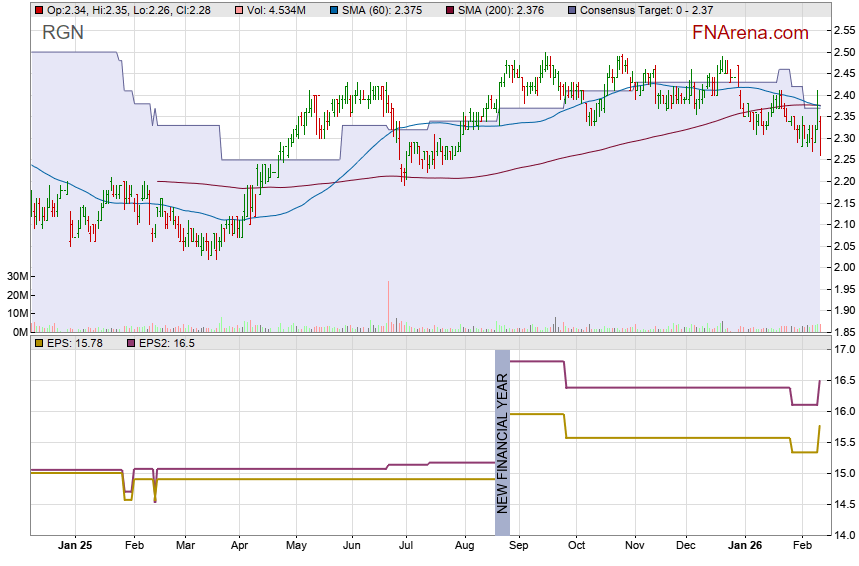The height and width of the screenshot is (566, 859).
Task: Select the RGN ticker label
Action: 63,33
